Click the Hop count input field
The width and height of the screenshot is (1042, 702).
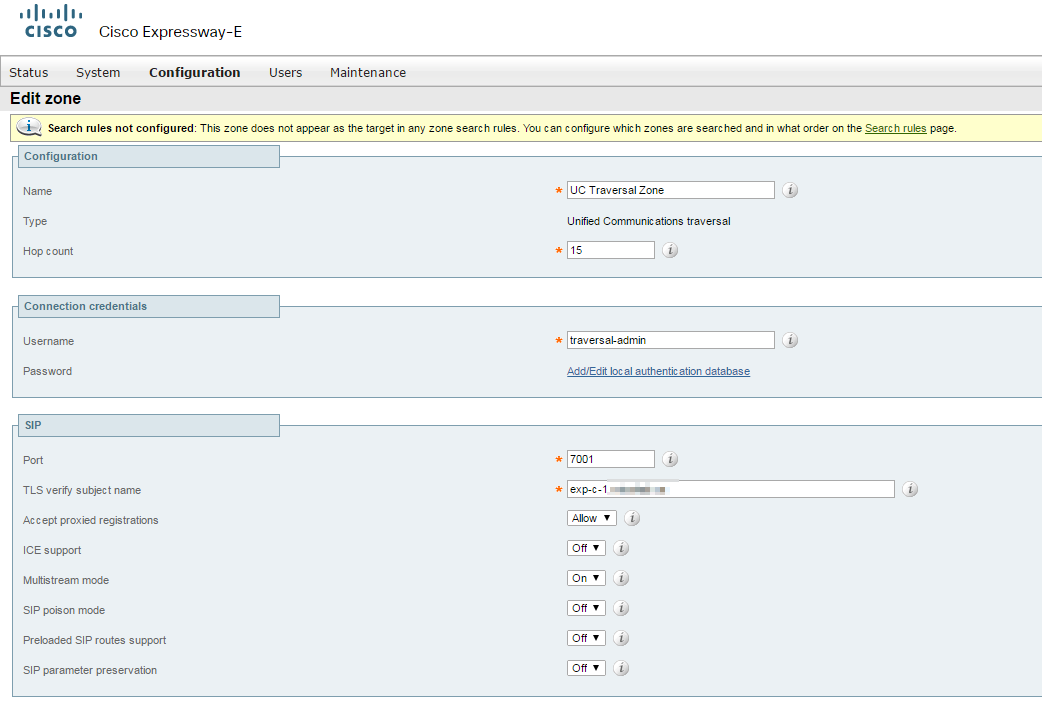coord(611,250)
